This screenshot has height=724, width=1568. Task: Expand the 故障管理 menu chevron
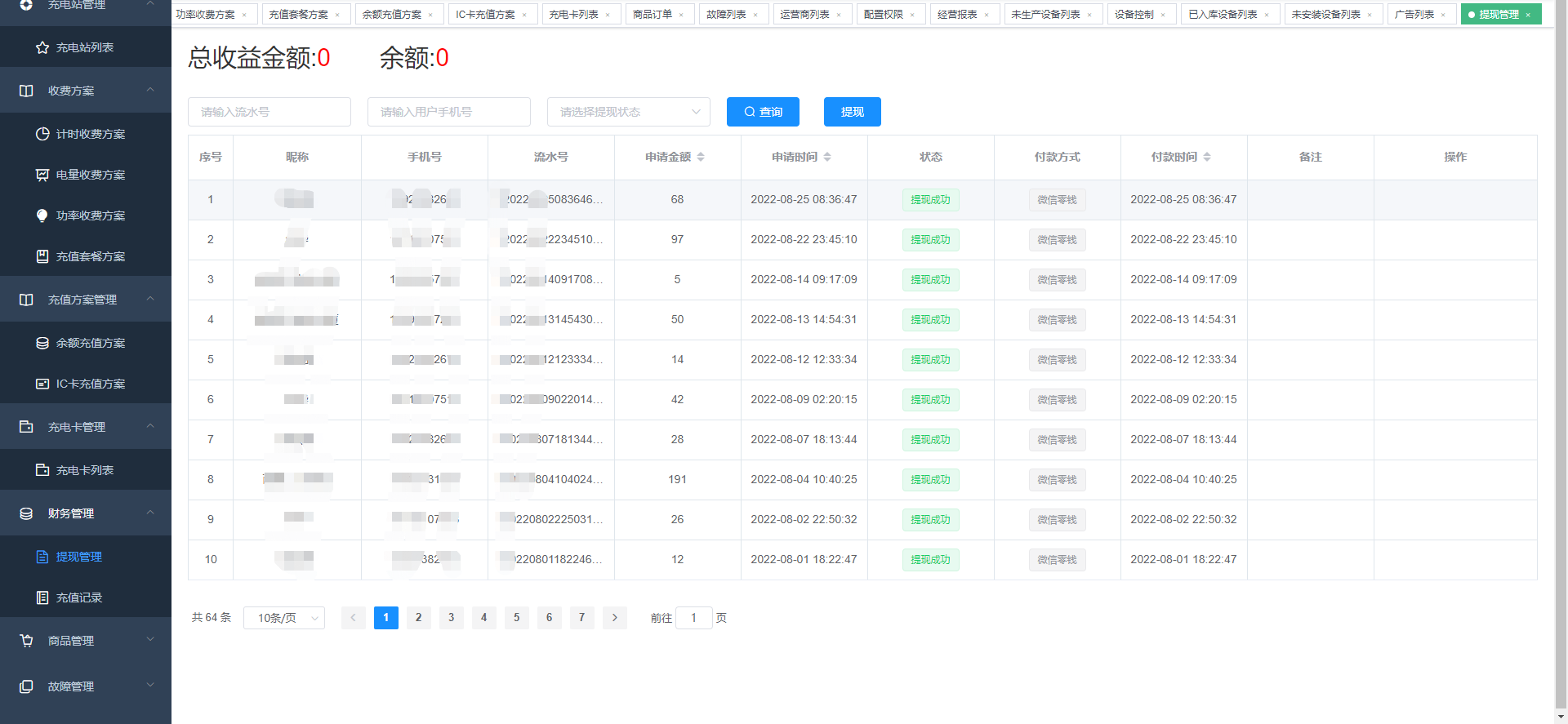150,685
